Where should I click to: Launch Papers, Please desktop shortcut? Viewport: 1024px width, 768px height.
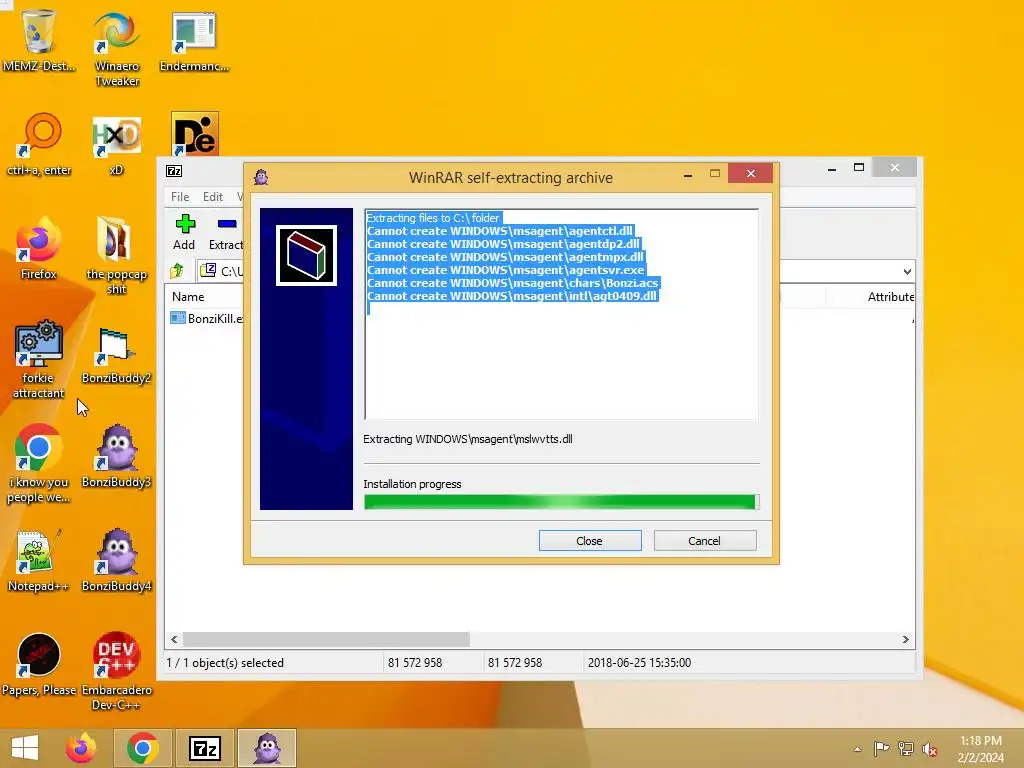pos(39,664)
